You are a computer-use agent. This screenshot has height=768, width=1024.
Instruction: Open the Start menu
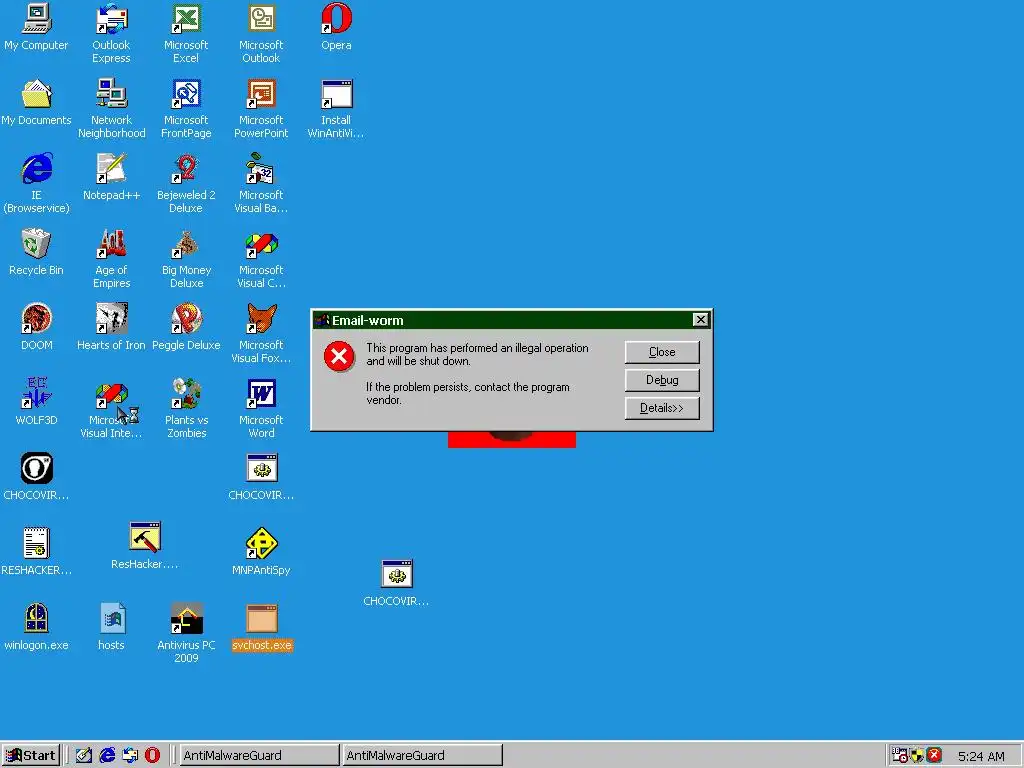click(31, 756)
